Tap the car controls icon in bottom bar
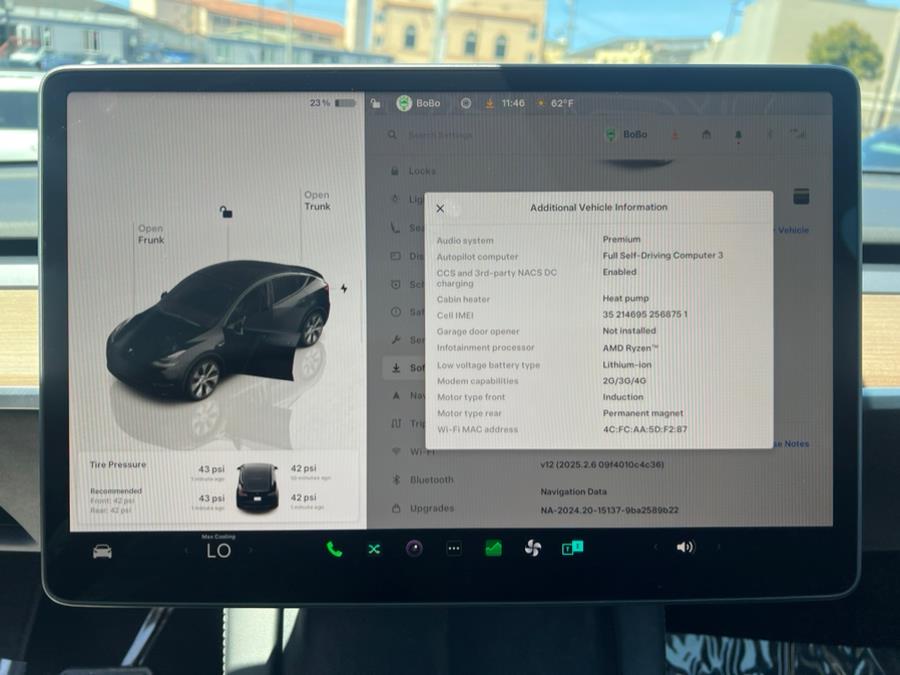 (102, 552)
